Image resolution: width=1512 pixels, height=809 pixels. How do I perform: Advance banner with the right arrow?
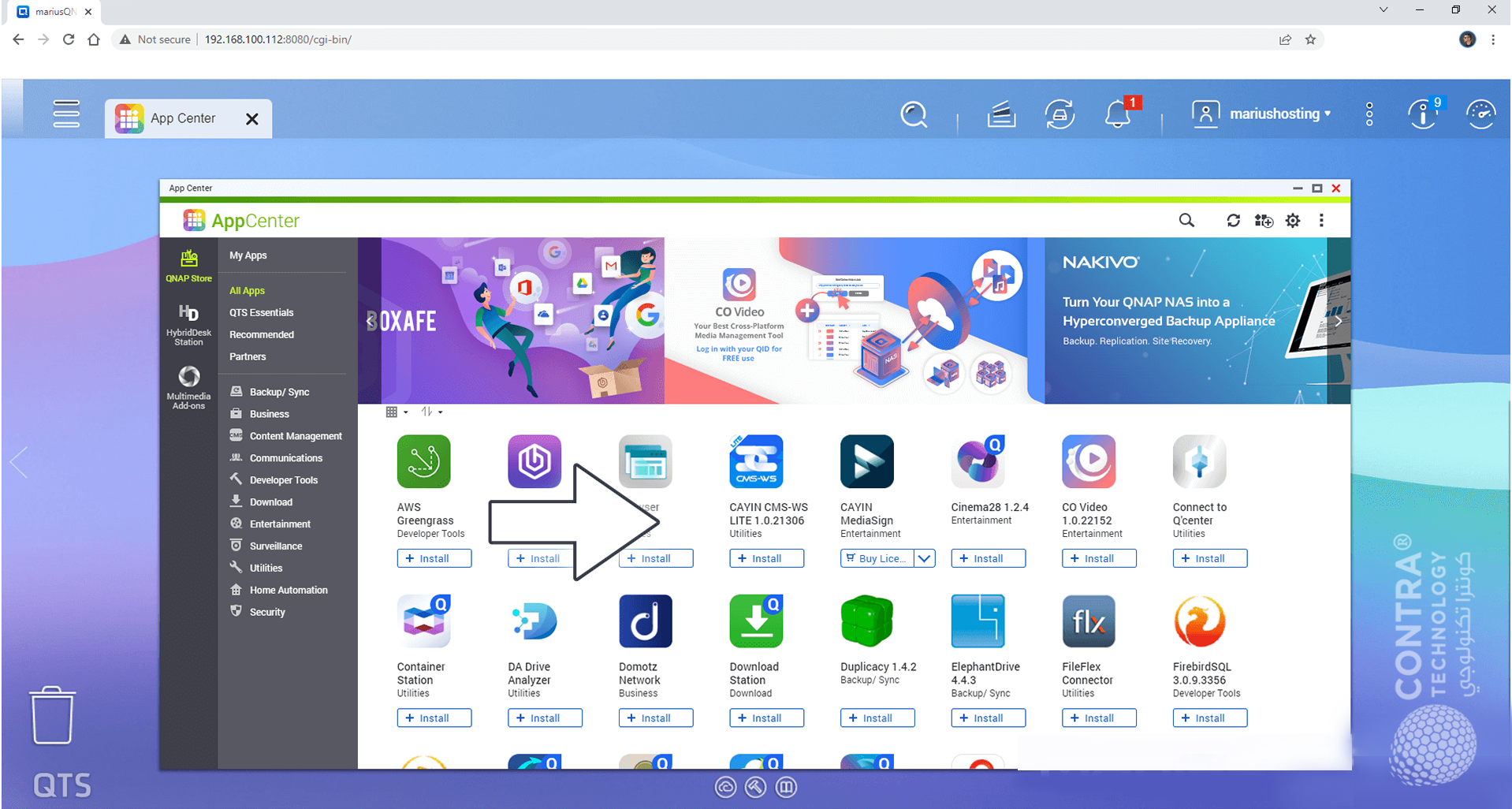pyautogui.click(x=1338, y=321)
